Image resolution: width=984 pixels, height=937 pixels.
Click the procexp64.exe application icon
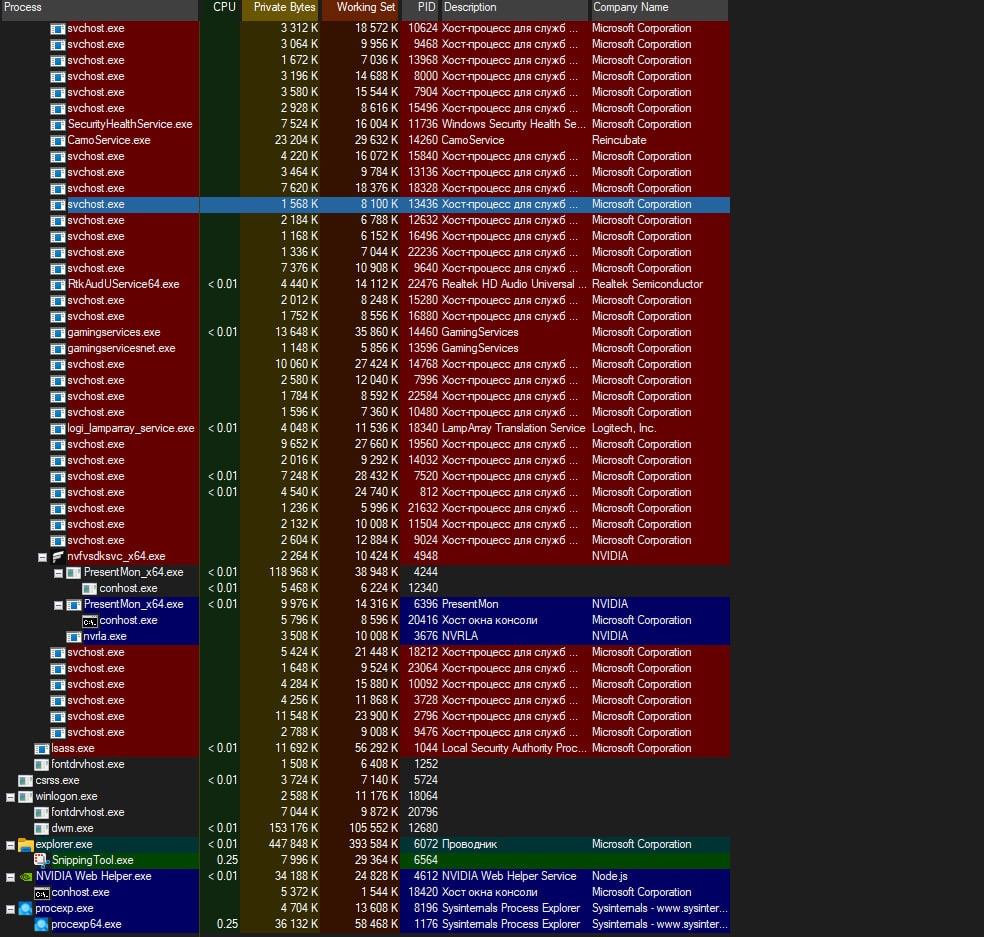[x=42, y=924]
